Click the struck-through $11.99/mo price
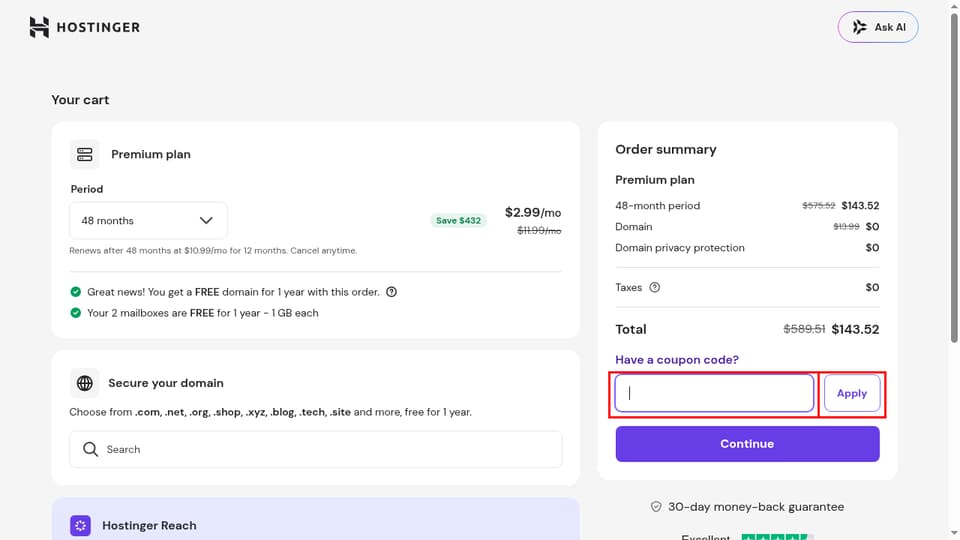Image resolution: width=960 pixels, height=540 pixels. 539,231
